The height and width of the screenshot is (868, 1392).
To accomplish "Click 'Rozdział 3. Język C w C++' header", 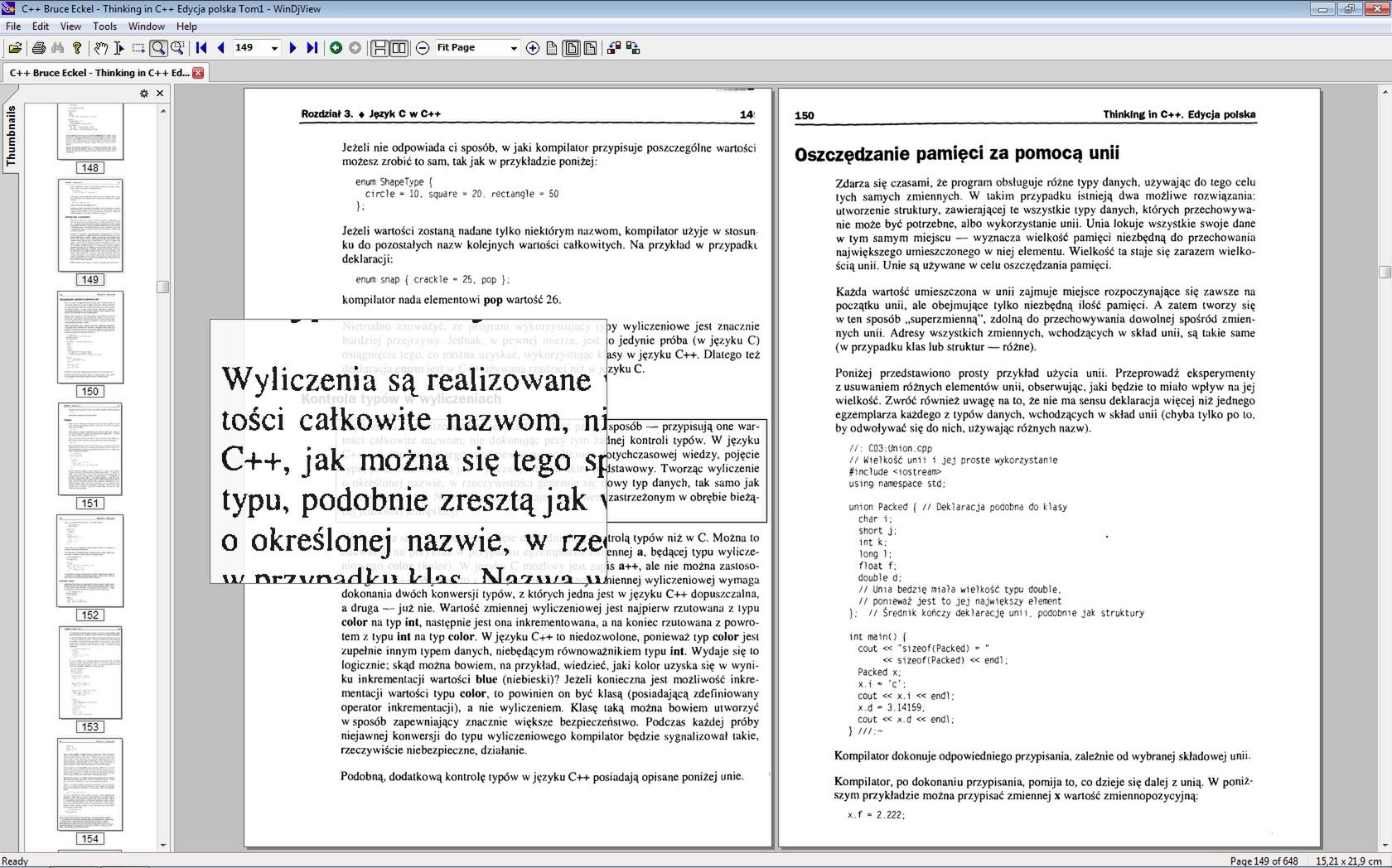I will click(370, 114).
